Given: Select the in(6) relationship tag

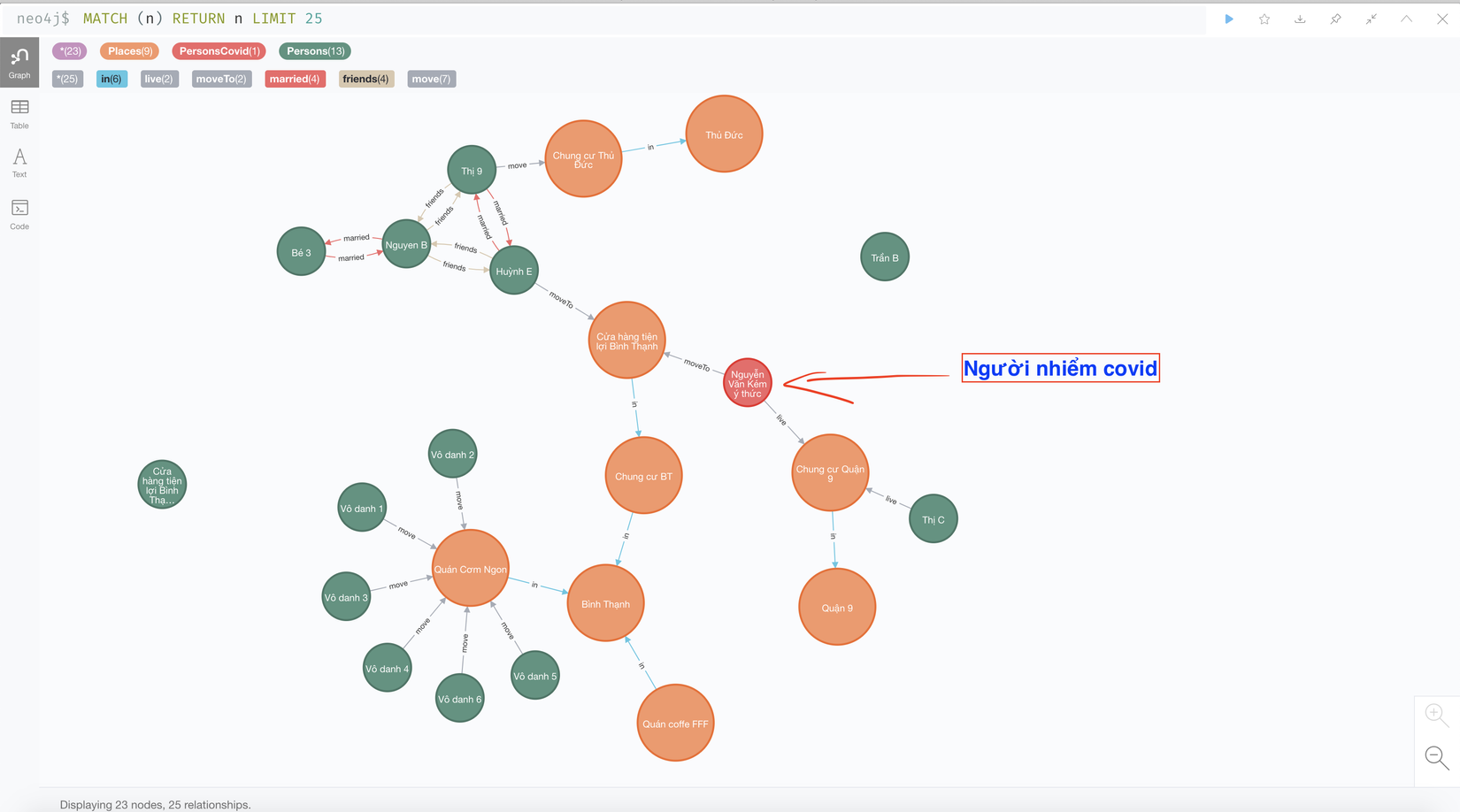Looking at the screenshot, I should (111, 79).
